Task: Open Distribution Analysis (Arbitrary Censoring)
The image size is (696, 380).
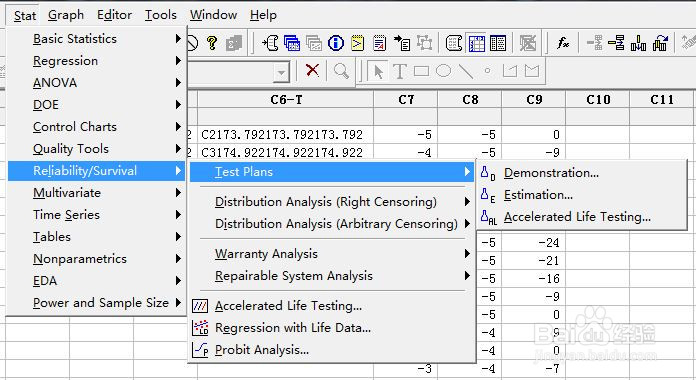Action: click(x=332, y=224)
